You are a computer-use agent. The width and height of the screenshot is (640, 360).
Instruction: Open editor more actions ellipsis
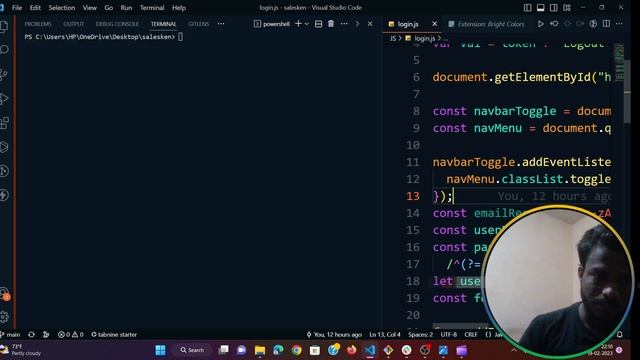coord(619,24)
